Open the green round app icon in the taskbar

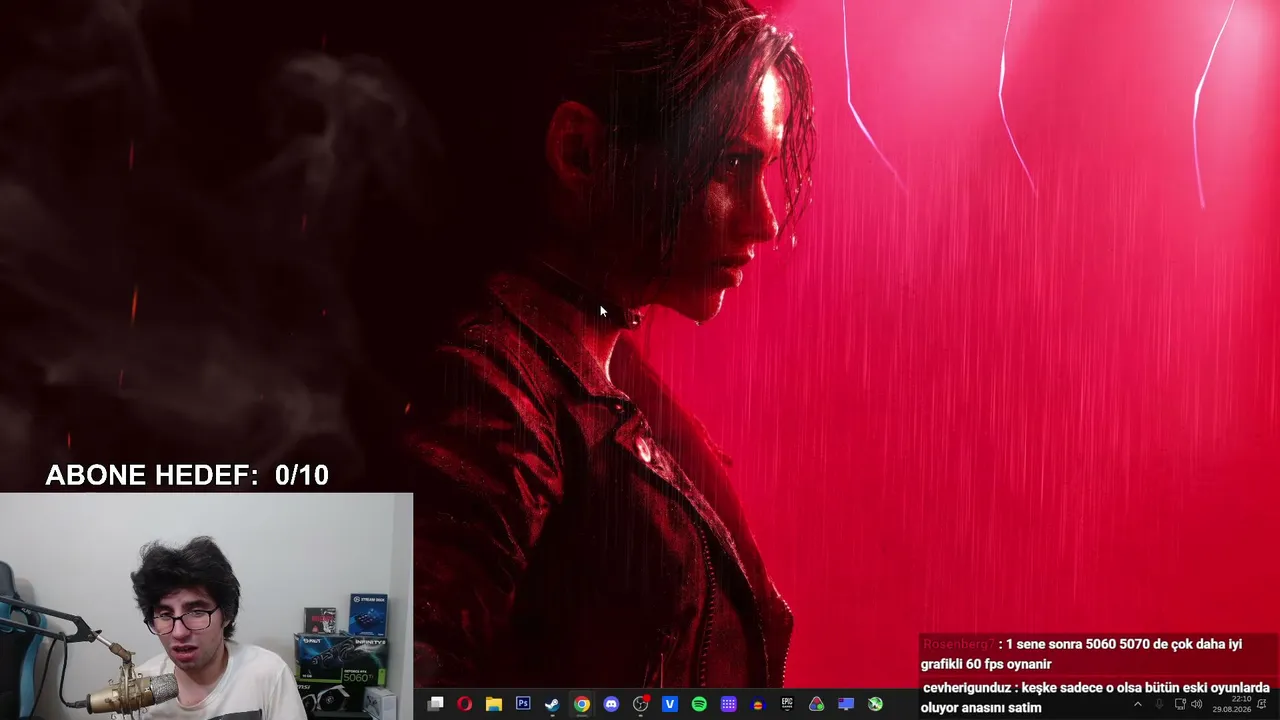tap(875, 704)
